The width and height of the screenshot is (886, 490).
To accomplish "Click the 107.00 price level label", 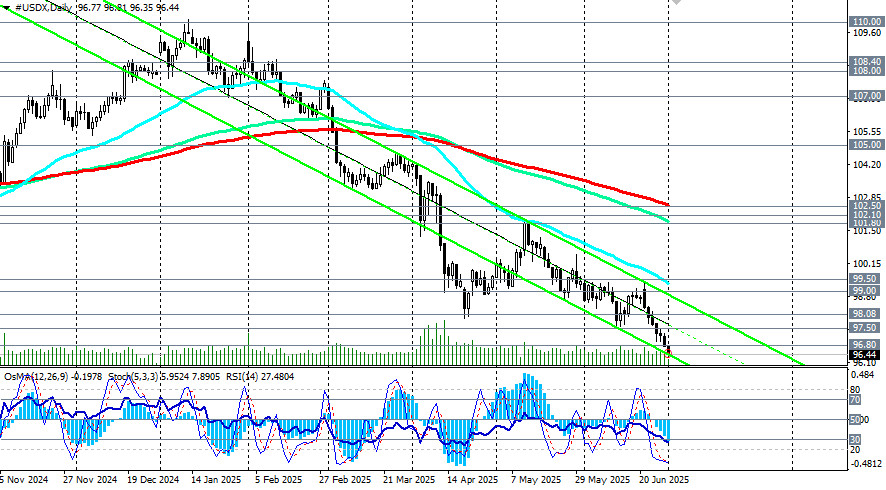I will (867, 96).
